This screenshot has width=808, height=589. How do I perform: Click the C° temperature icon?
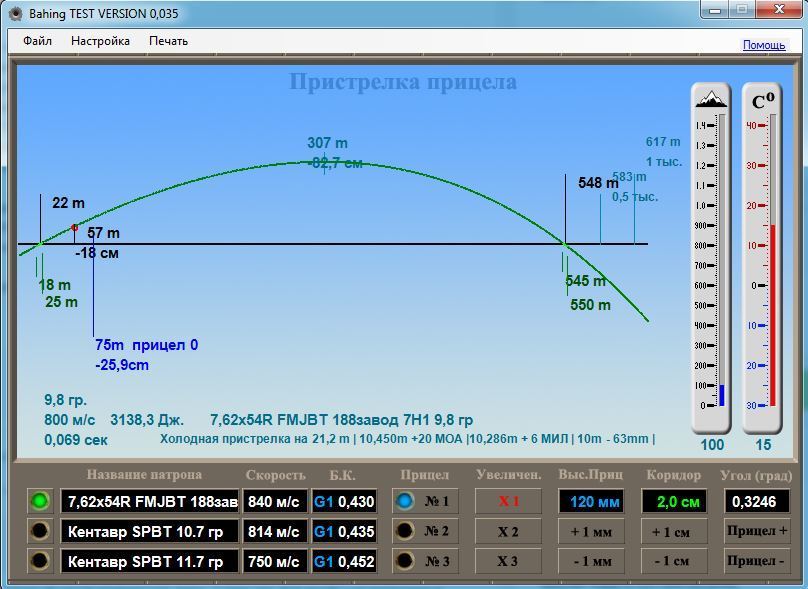(x=763, y=101)
